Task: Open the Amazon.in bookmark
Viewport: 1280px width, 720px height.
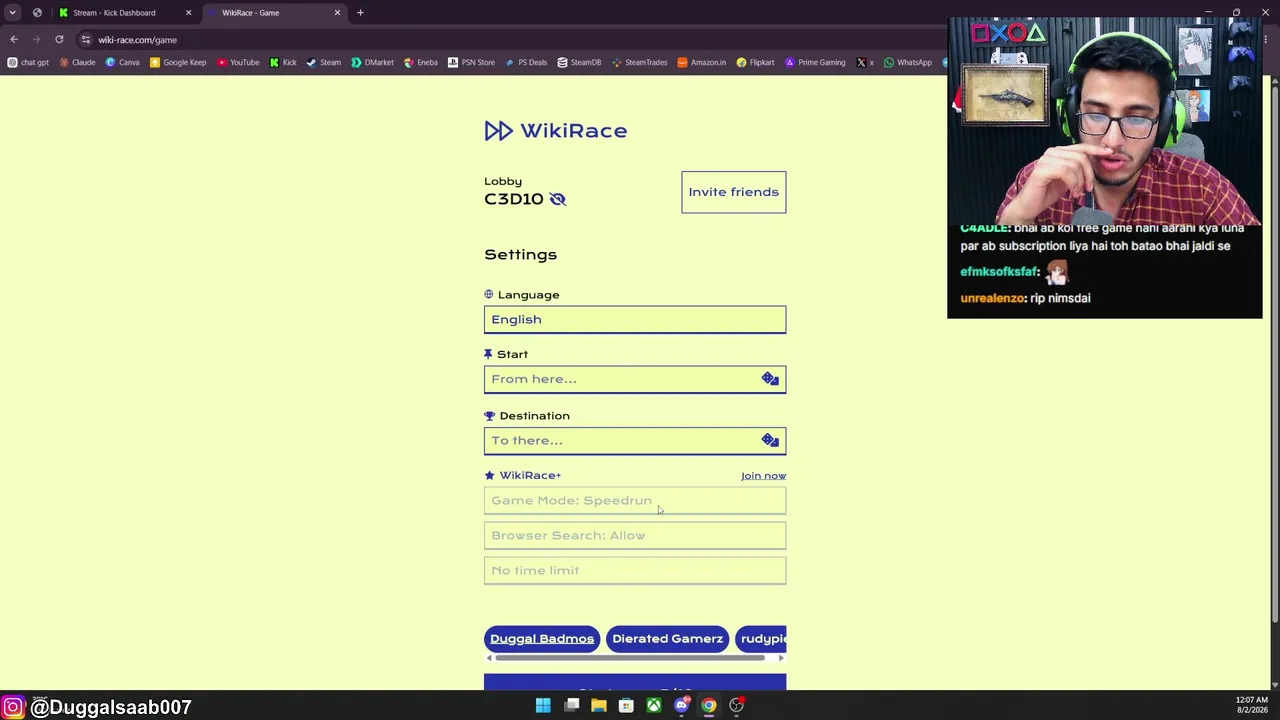Action: pyautogui.click(x=701, y=62)
